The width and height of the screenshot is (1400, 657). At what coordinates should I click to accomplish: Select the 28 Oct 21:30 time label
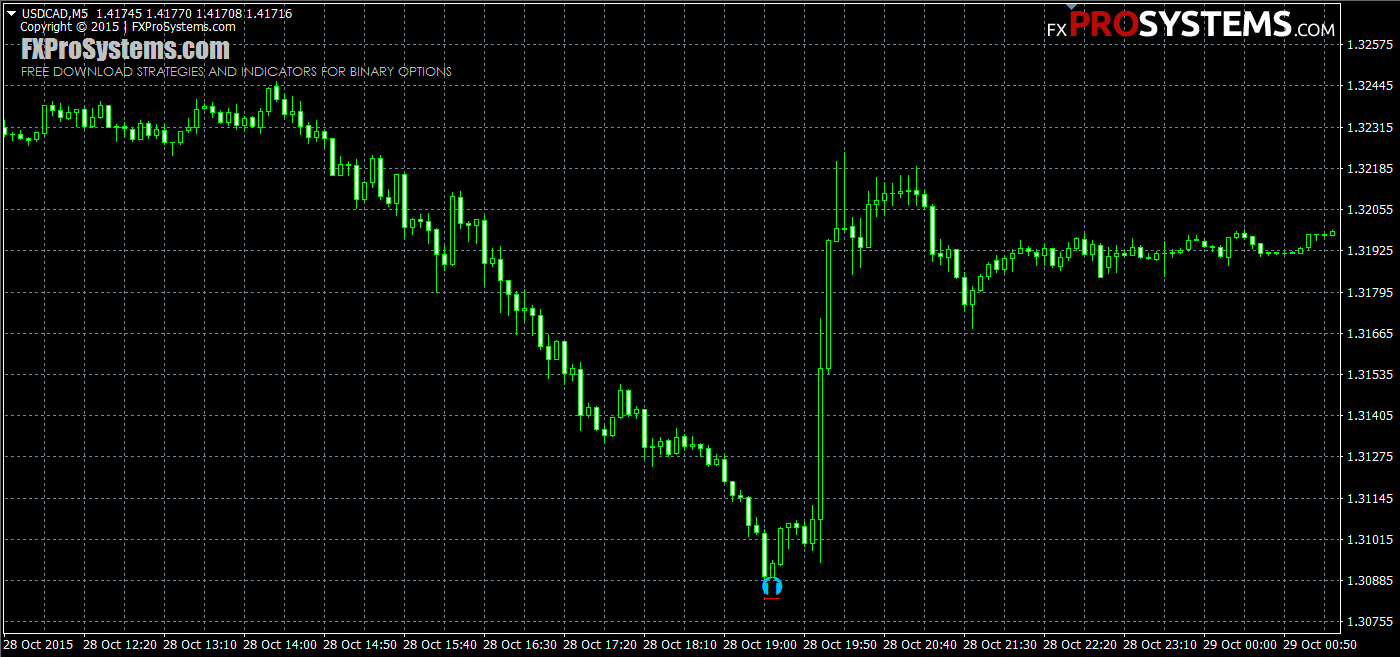(1000, 645)
